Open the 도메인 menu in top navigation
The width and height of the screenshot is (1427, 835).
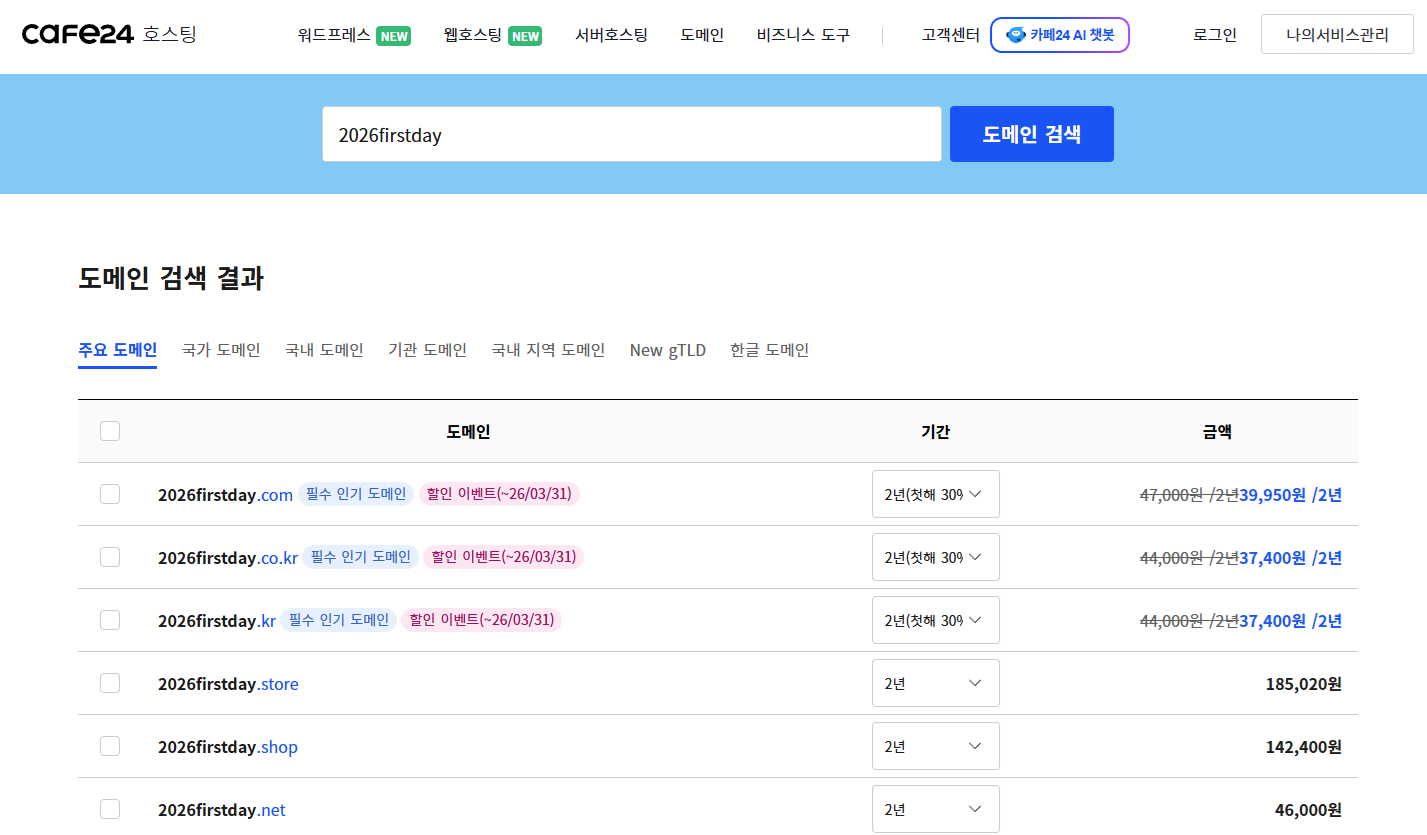[x=701, y=34]
